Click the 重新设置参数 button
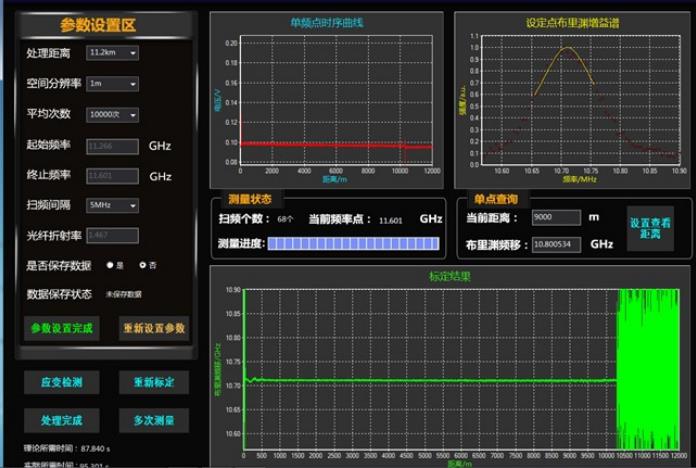Screen dimensions: 696x468 (154, 328)
